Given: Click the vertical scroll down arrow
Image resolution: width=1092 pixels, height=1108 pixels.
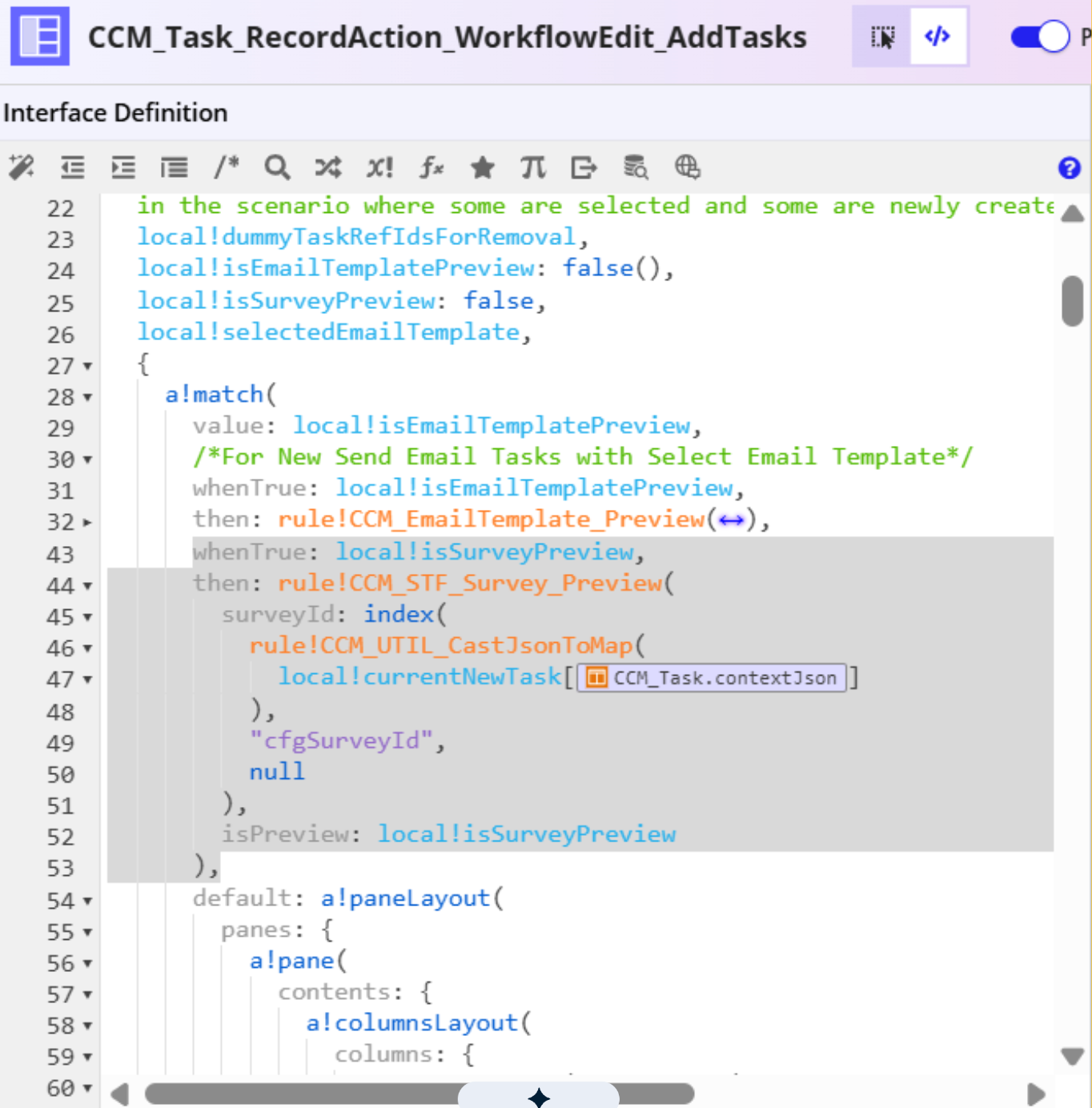Looking at the screenshot, I should point(1073,1056).
